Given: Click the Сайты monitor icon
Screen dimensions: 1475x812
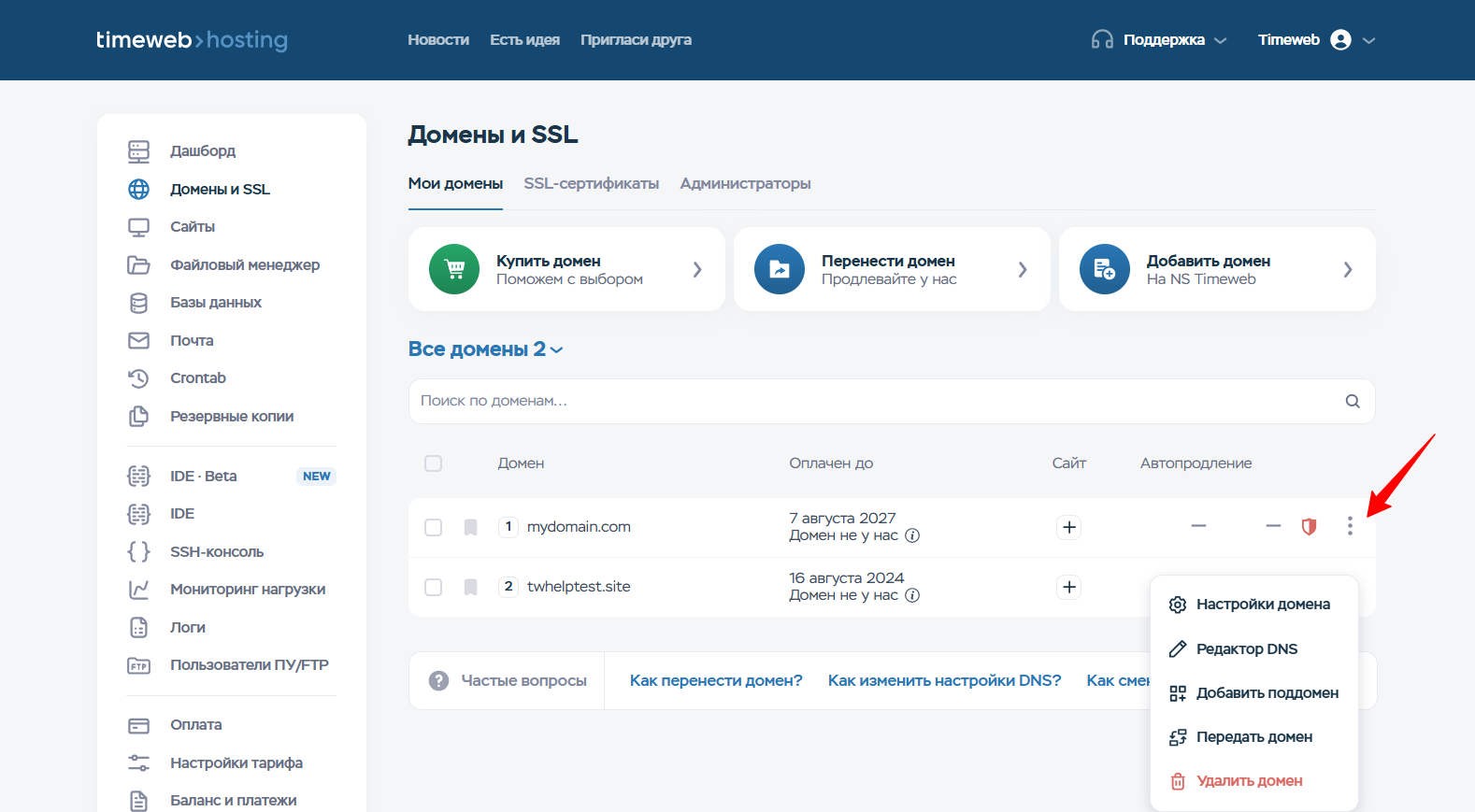Looking at the screenshot, I should tap(138, 227).
